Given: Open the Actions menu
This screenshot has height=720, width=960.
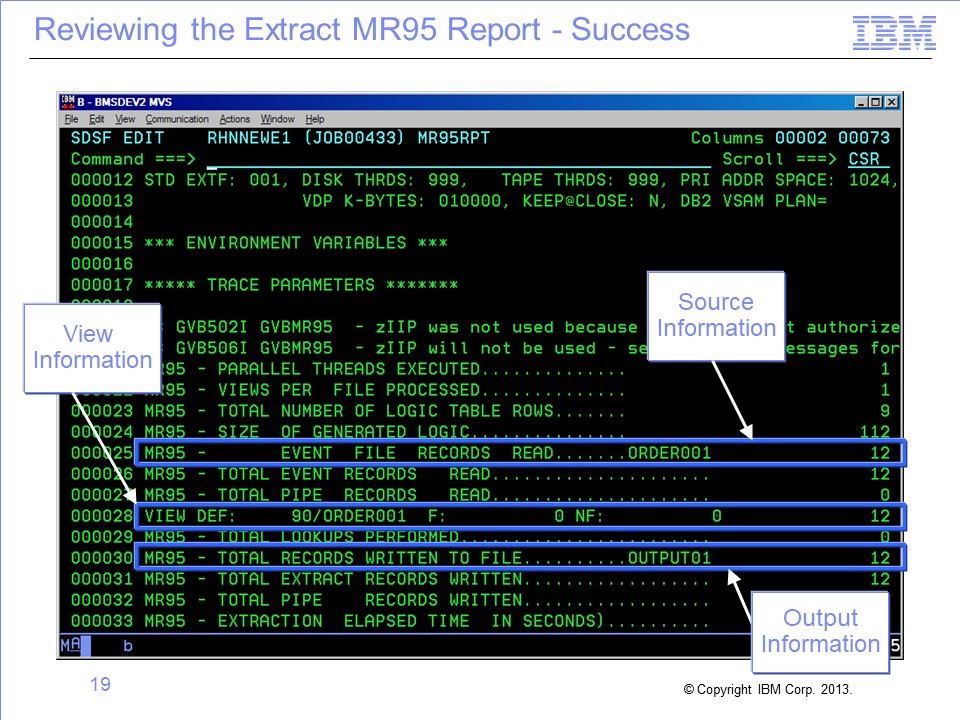Looking at the screenshot, I should coord(235,119).
